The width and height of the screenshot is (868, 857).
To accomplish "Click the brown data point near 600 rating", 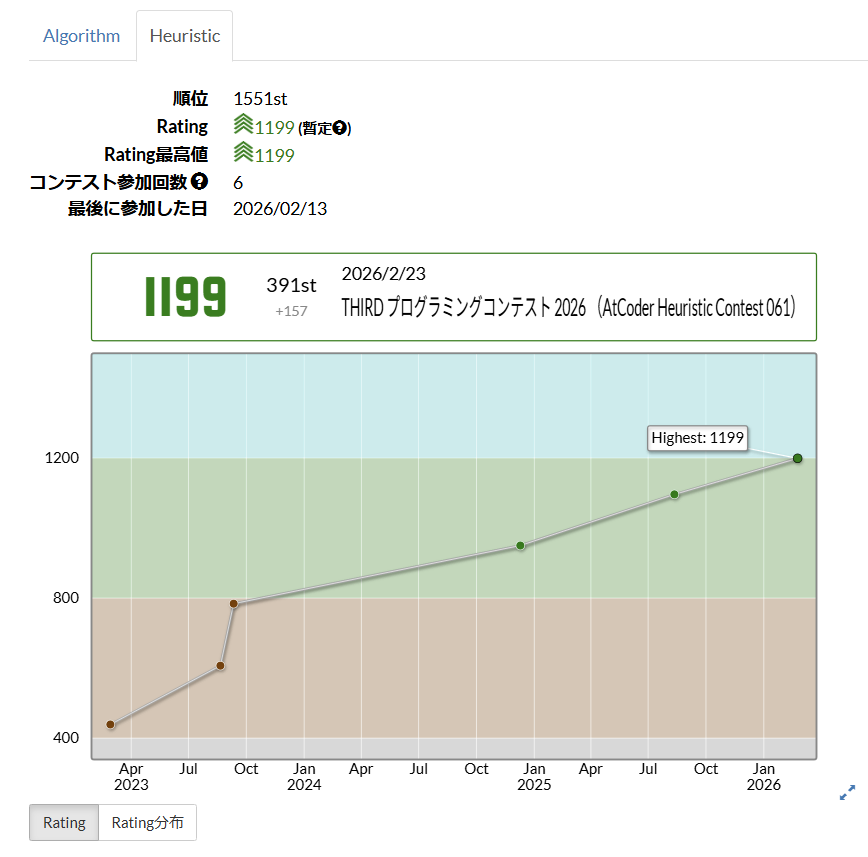I will click(220, 666).
